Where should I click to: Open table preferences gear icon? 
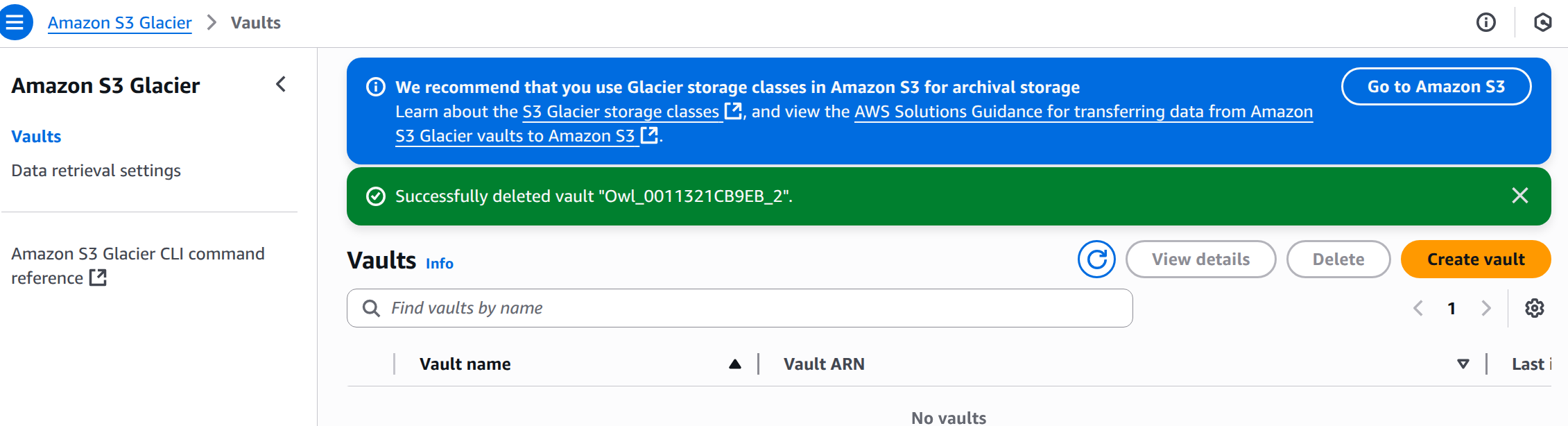[1534, 308]
